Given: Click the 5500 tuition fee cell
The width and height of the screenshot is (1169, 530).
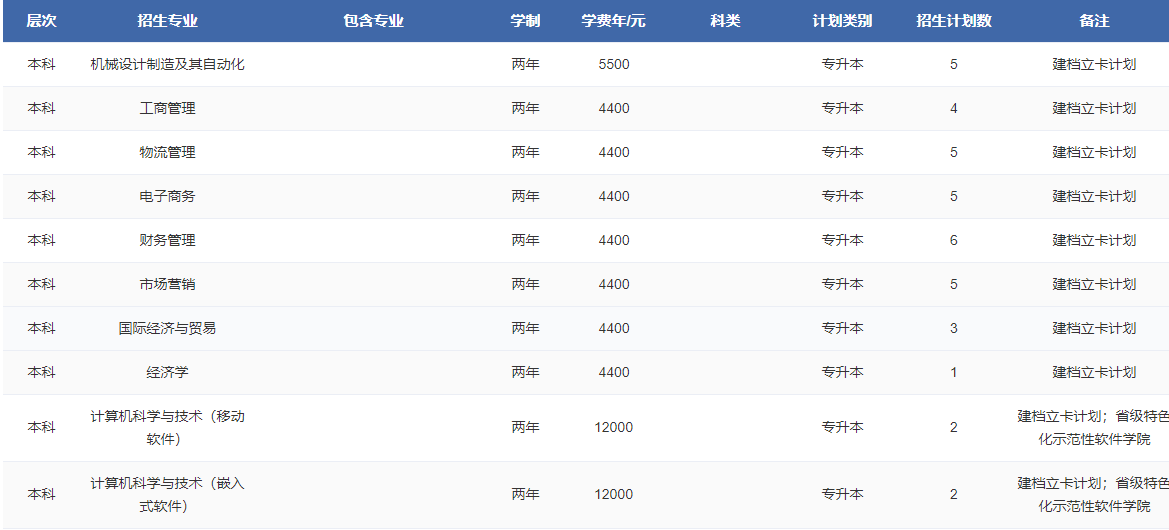Looking at the screenshot, I should tap(613, 64).
